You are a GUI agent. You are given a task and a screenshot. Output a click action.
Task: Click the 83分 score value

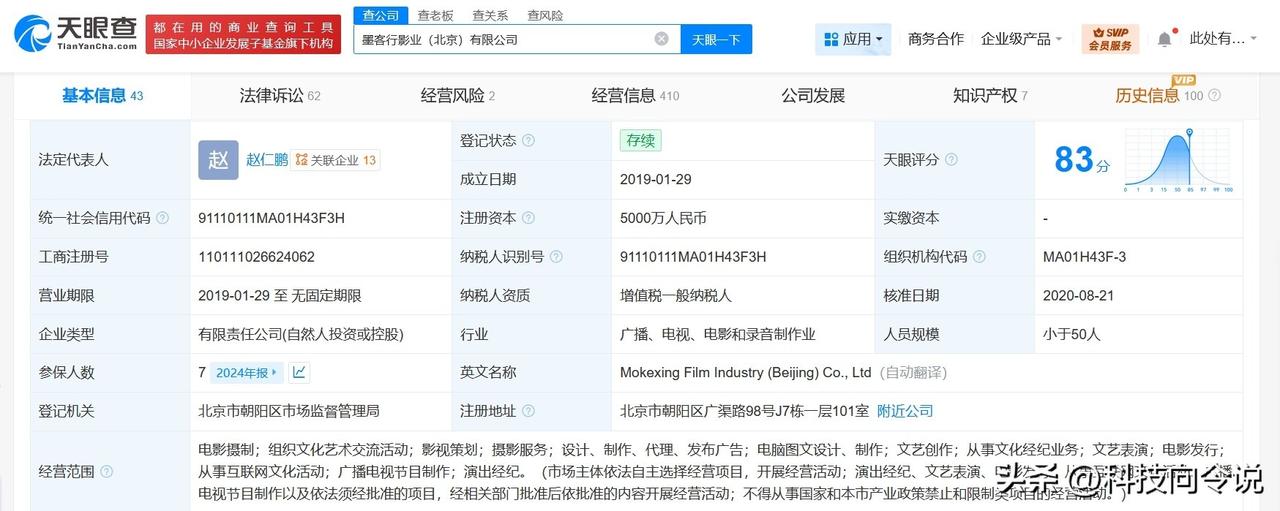1082,160
